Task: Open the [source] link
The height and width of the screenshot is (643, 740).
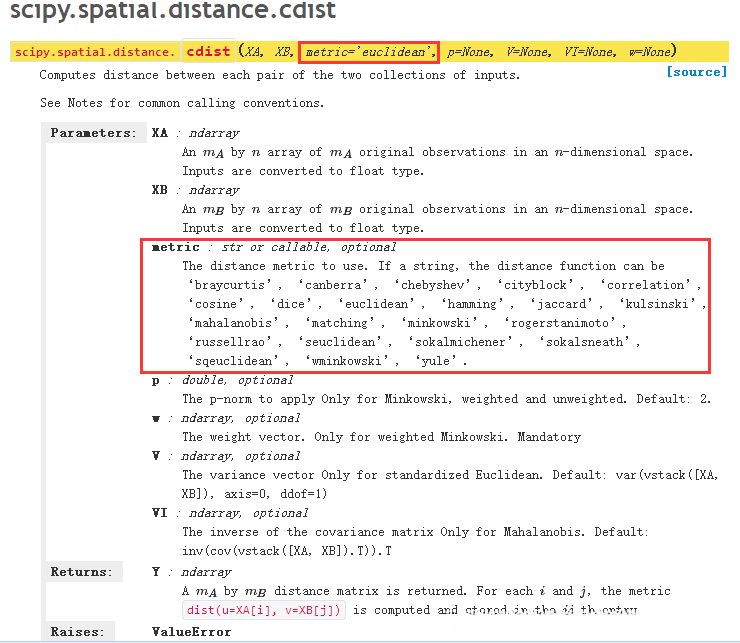Action: pos(697,72)
